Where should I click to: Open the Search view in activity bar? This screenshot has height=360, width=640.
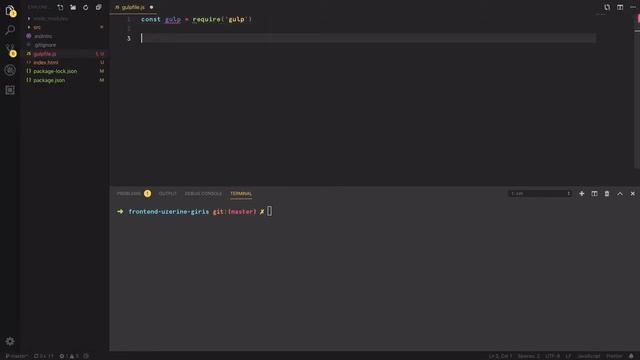[10, 30]
